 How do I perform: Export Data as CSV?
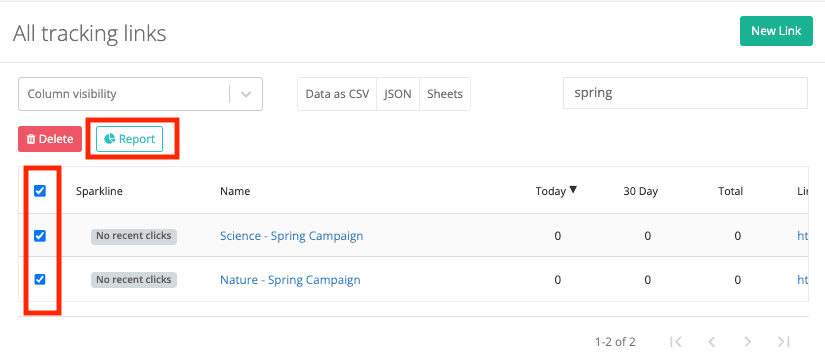[x=337, y=94]
